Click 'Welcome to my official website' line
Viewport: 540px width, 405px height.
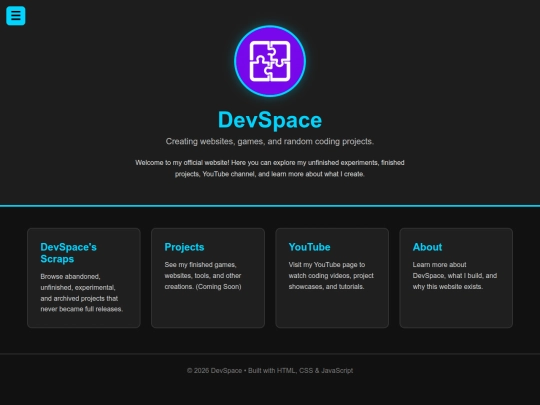click(270, 163)
